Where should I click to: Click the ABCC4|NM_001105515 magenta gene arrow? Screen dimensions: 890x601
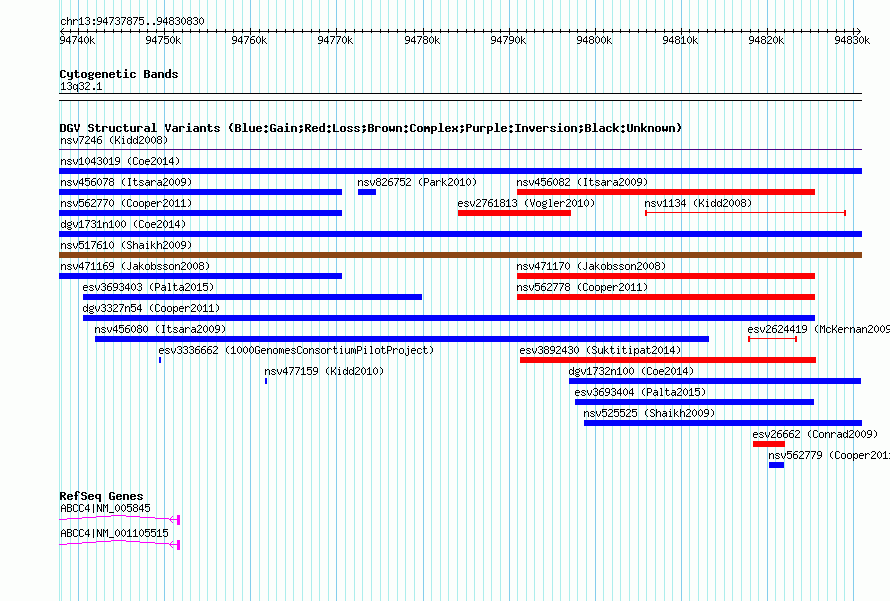[120, 544]
